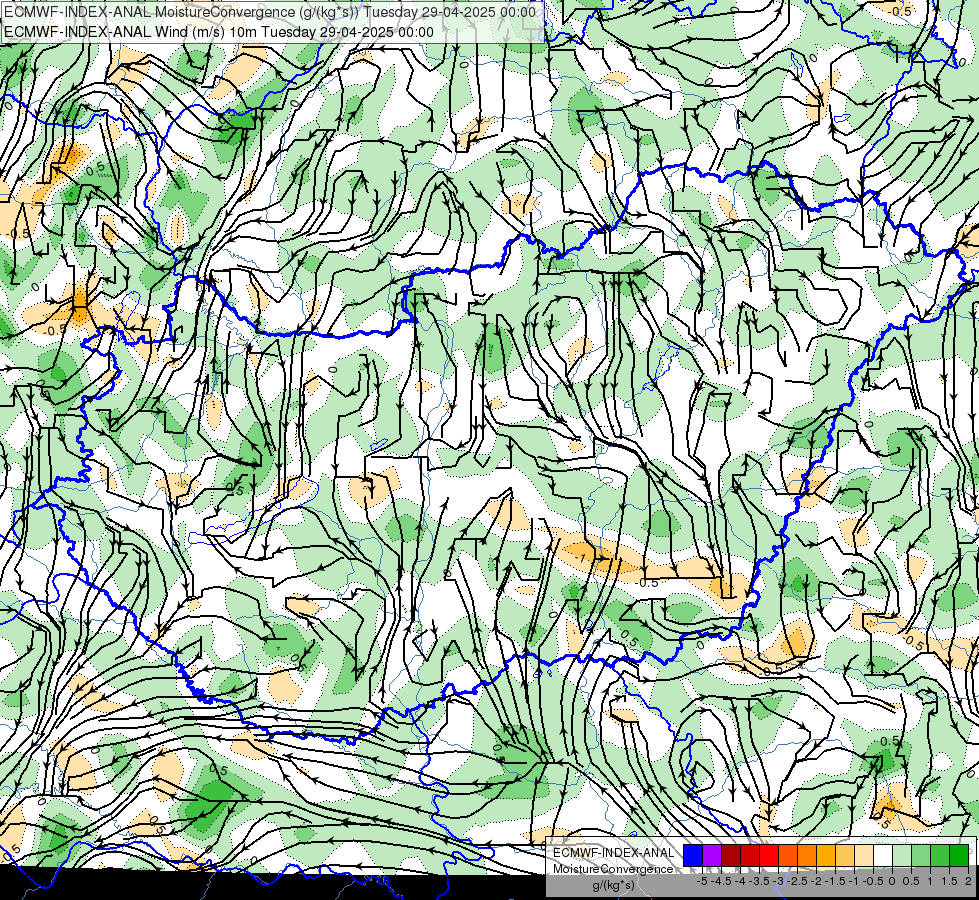
Task: Click the MoistureConvergence label in the legend
Action: (x=613, y=869)
